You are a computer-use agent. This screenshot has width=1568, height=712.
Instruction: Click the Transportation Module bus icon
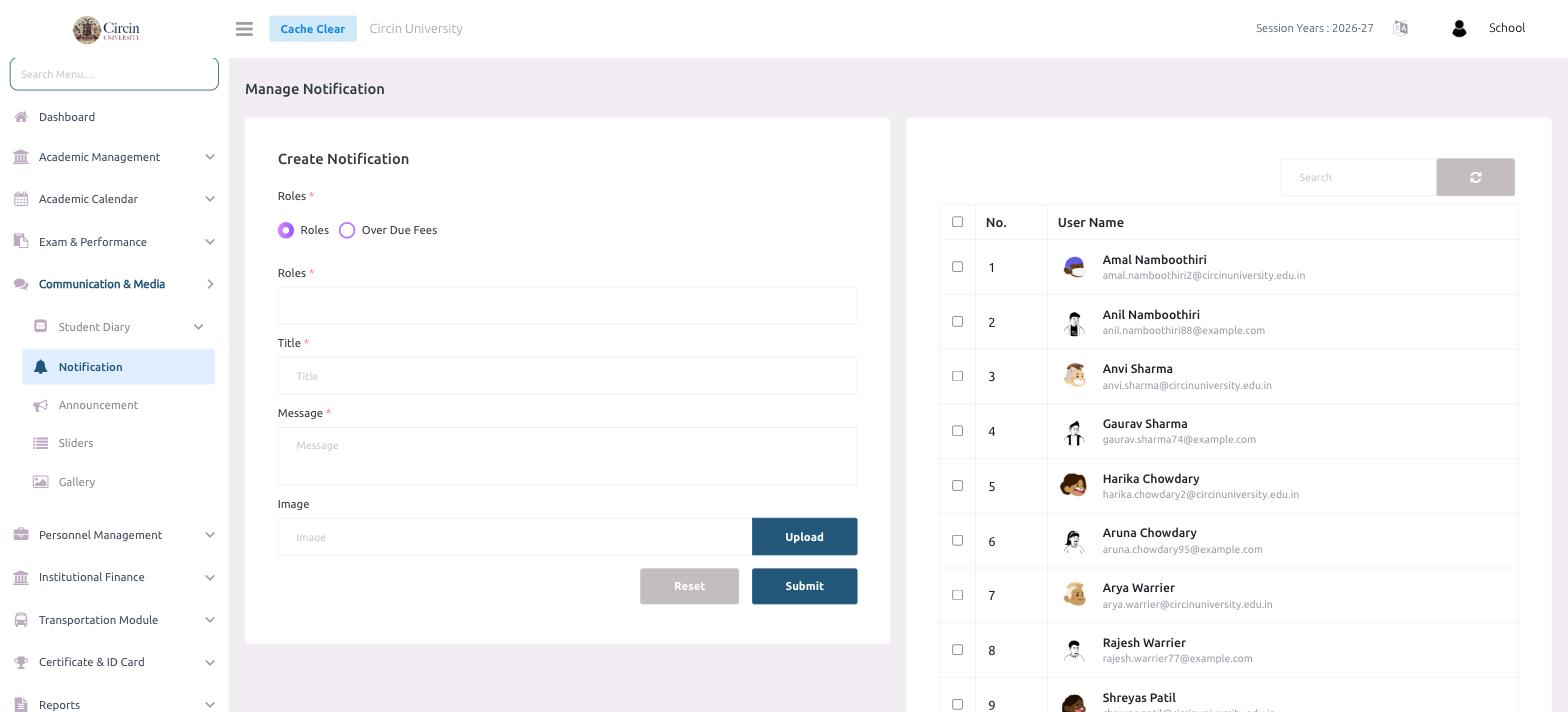(21, 620)
